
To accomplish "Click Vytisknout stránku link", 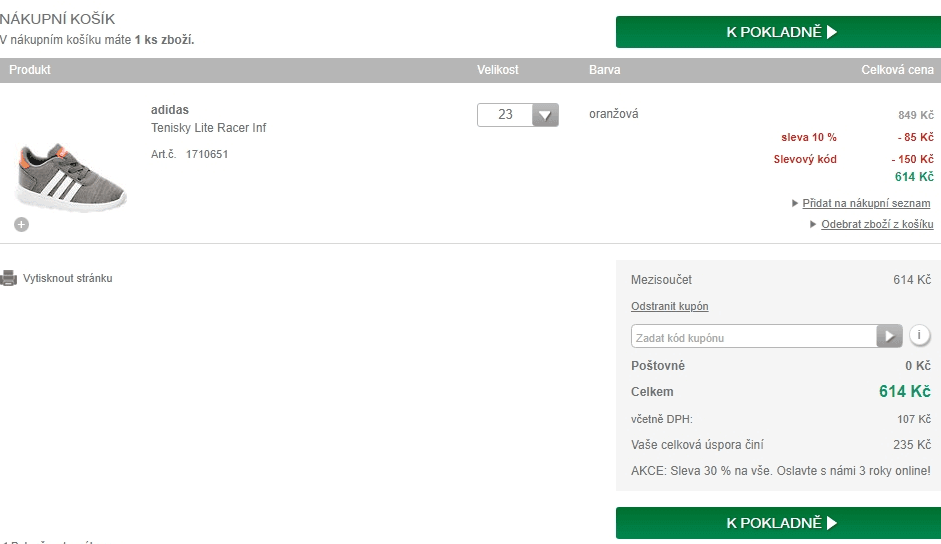I will (x=68, y=278).
